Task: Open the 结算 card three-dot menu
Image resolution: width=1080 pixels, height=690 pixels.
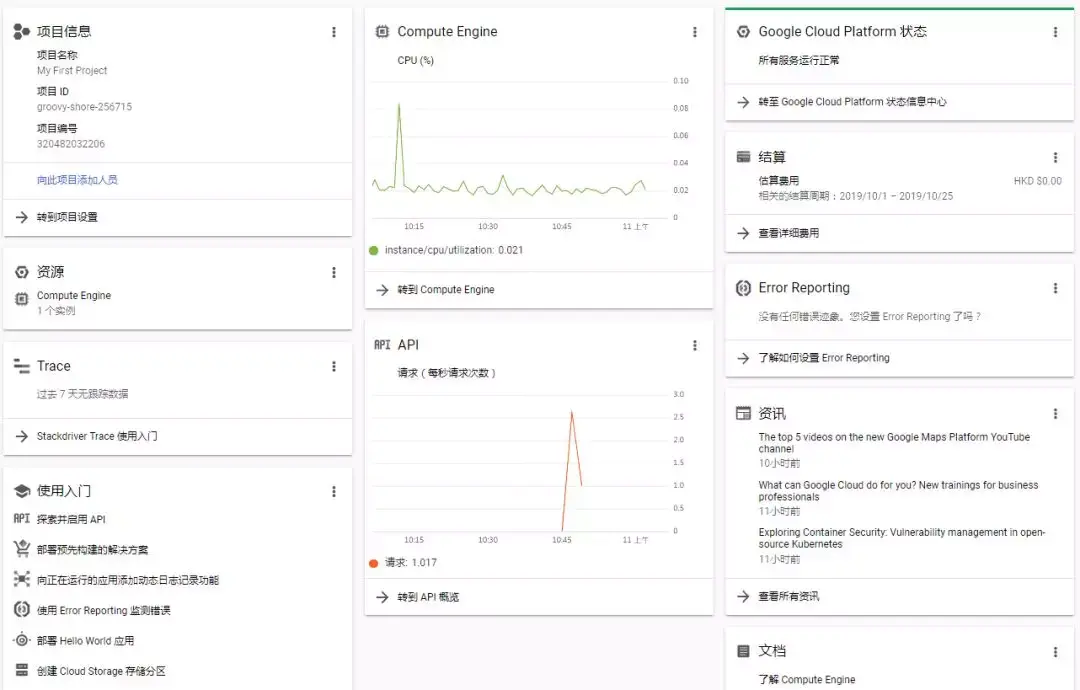Action: [x=1055, y=158]
